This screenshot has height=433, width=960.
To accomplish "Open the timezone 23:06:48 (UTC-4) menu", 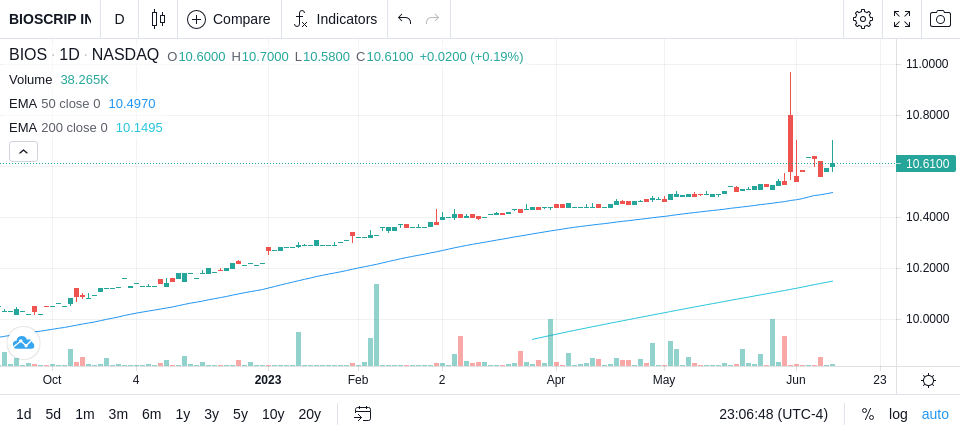I will click(x=773, y=414).
